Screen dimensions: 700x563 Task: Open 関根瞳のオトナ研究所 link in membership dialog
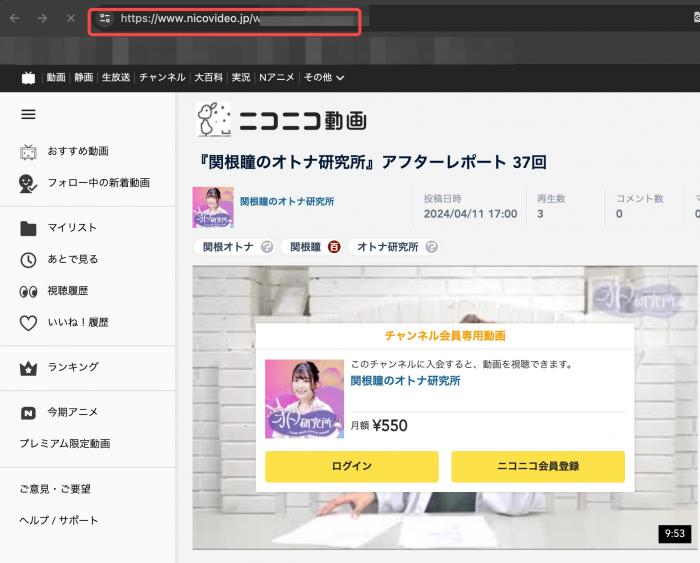(x=405, y=380)
